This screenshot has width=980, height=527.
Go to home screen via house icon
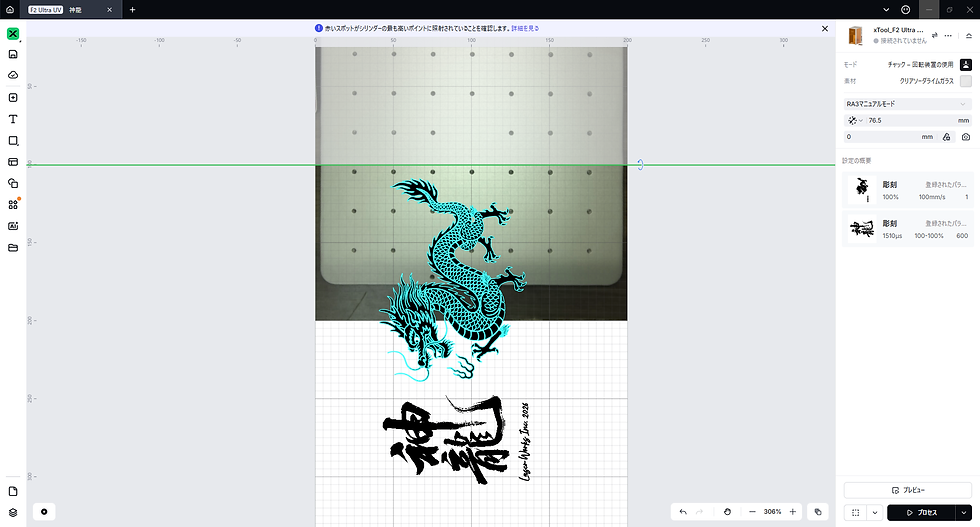point(9,9)
